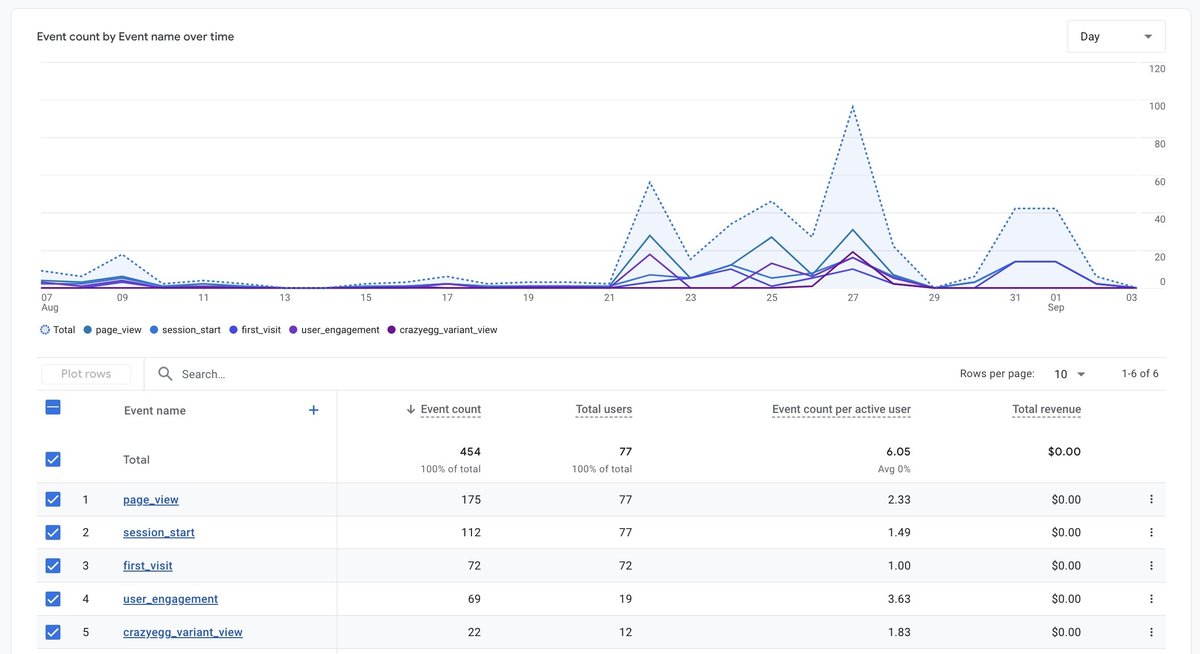Click the Plot rows button
1200x654 pixels.
pyautogui.click(x=86, y=374)
